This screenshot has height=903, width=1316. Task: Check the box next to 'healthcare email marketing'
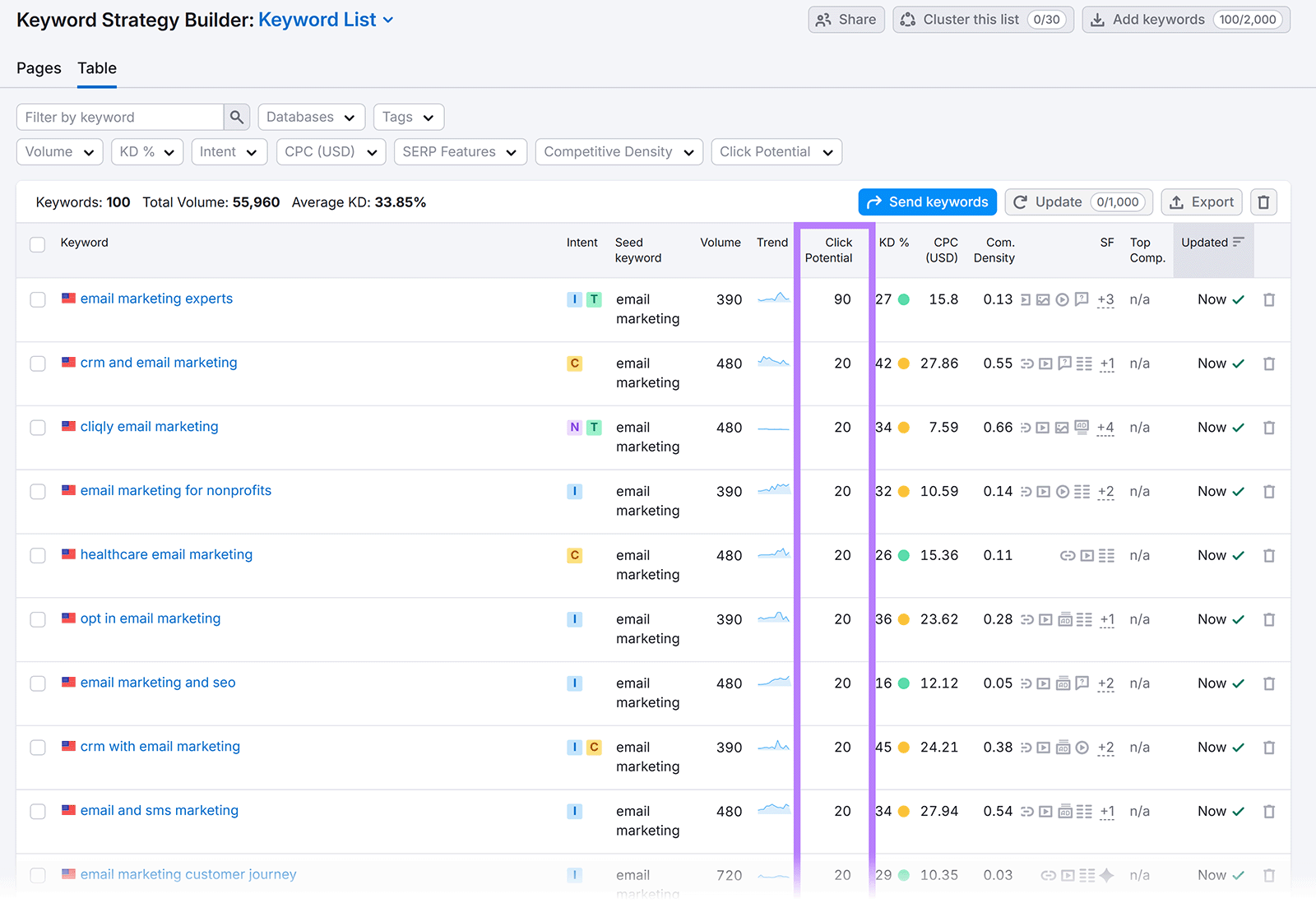[37, 555]
